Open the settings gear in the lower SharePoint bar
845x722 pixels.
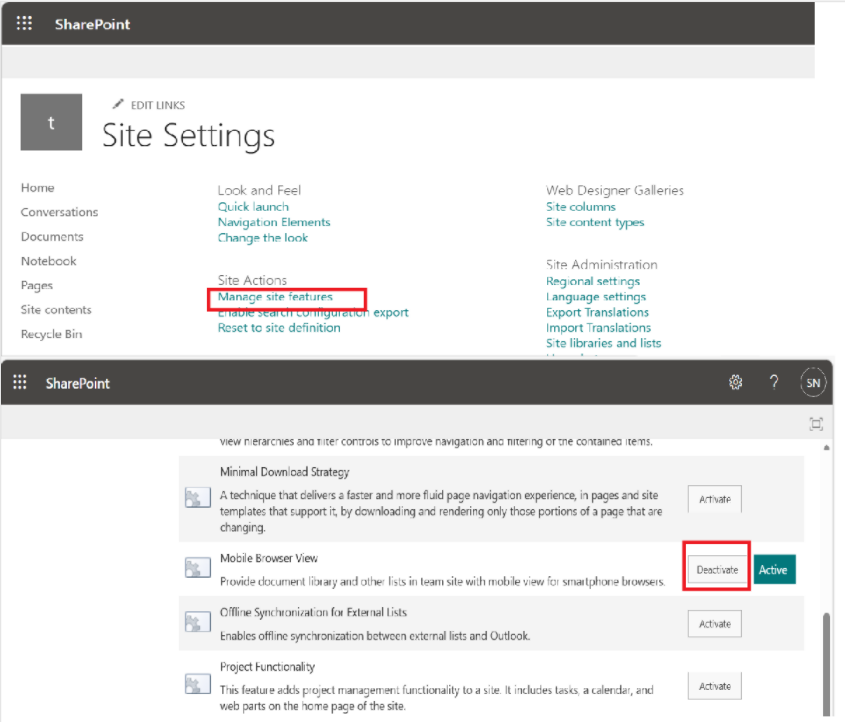(x=736, y=382)
